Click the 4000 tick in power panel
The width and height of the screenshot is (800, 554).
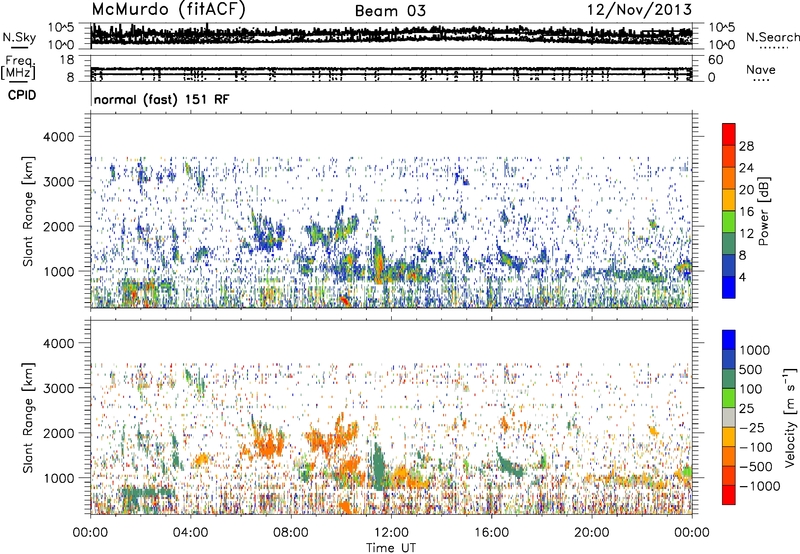tap(59, 137)
